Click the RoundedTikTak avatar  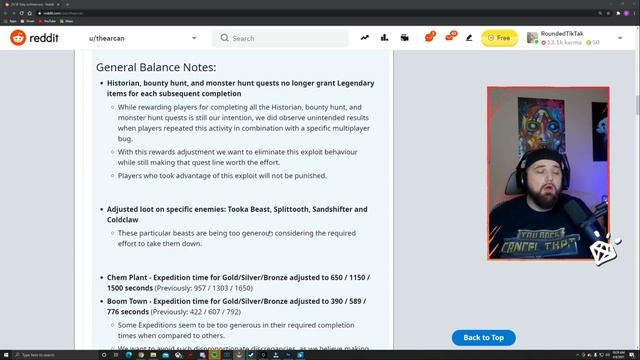coord(532,38)
